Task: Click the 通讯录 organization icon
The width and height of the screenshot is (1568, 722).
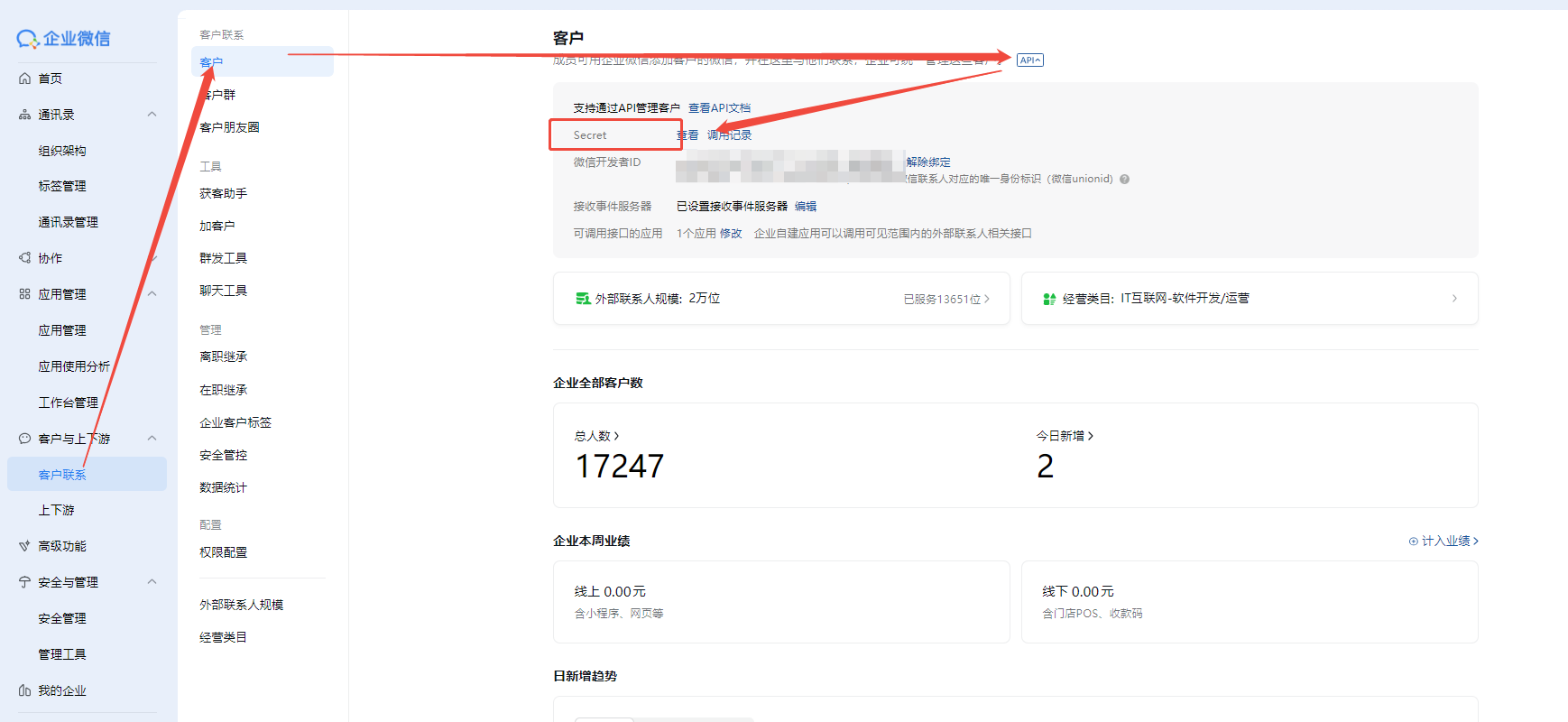Action: (25, 115)
